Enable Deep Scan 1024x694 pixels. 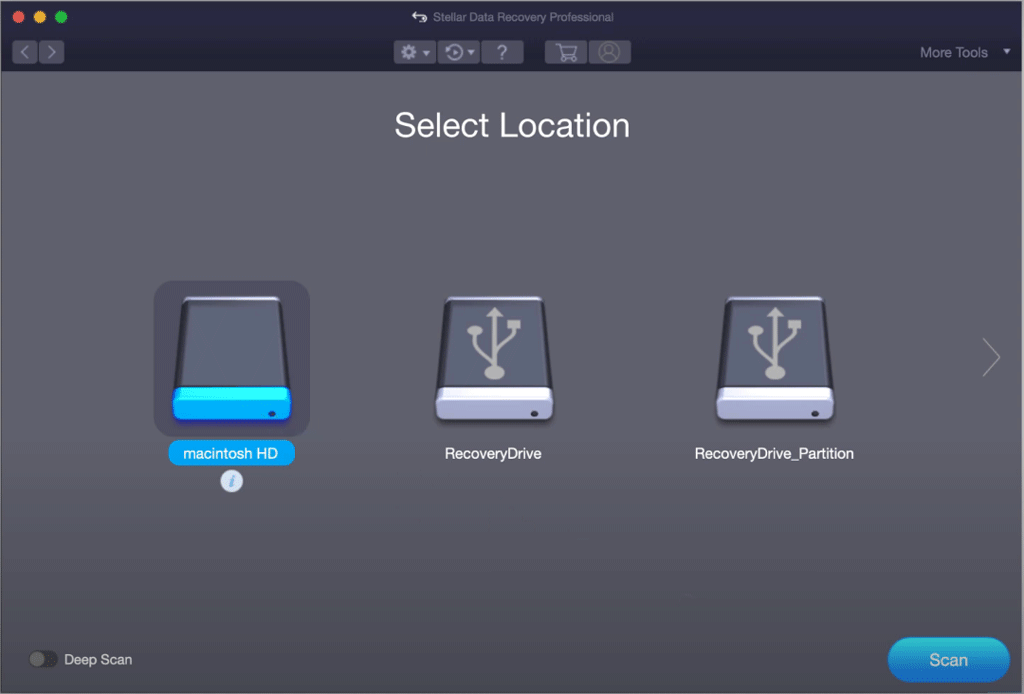(42, 659)
